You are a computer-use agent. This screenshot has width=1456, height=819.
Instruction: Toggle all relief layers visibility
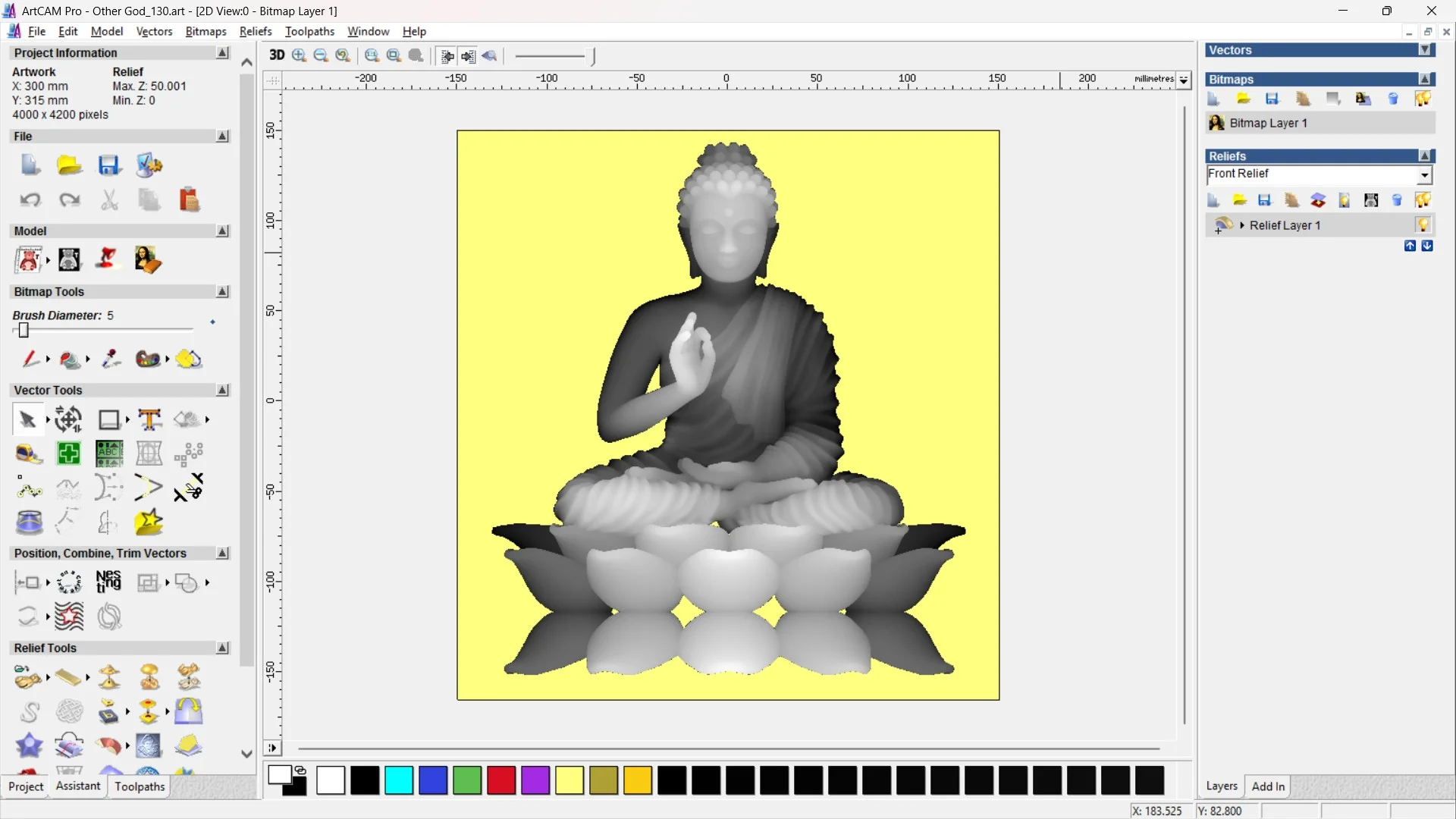[1423, 200]
